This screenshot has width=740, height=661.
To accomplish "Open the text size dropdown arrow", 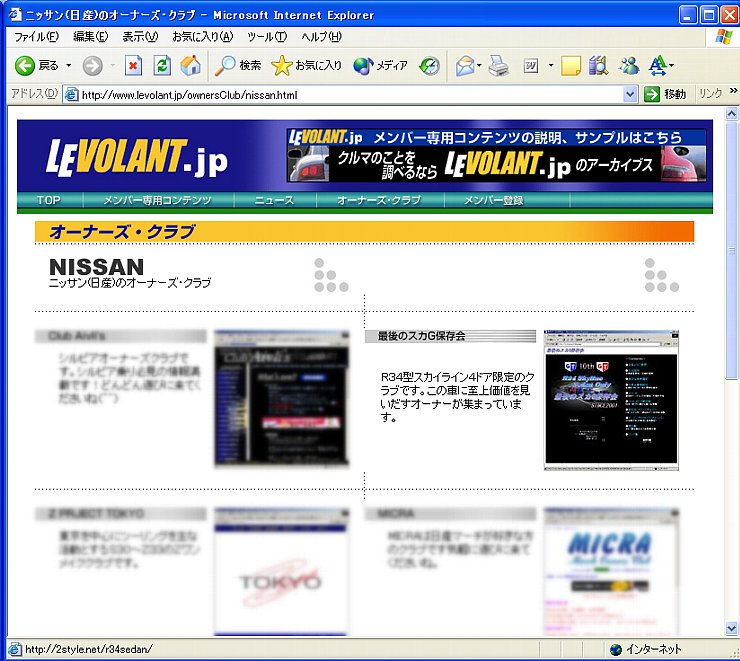I will tap(671, 66).
